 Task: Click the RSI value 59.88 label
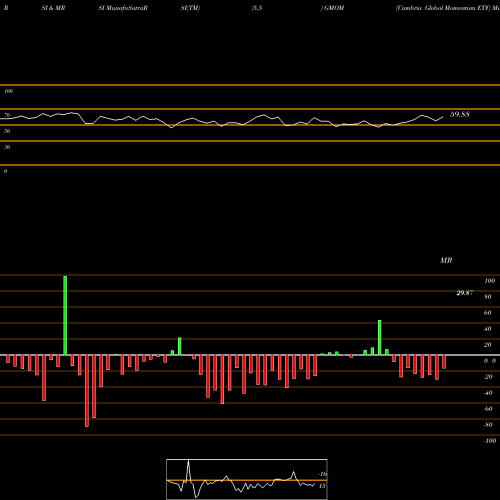pyautogui.click(x=460, y=114)
